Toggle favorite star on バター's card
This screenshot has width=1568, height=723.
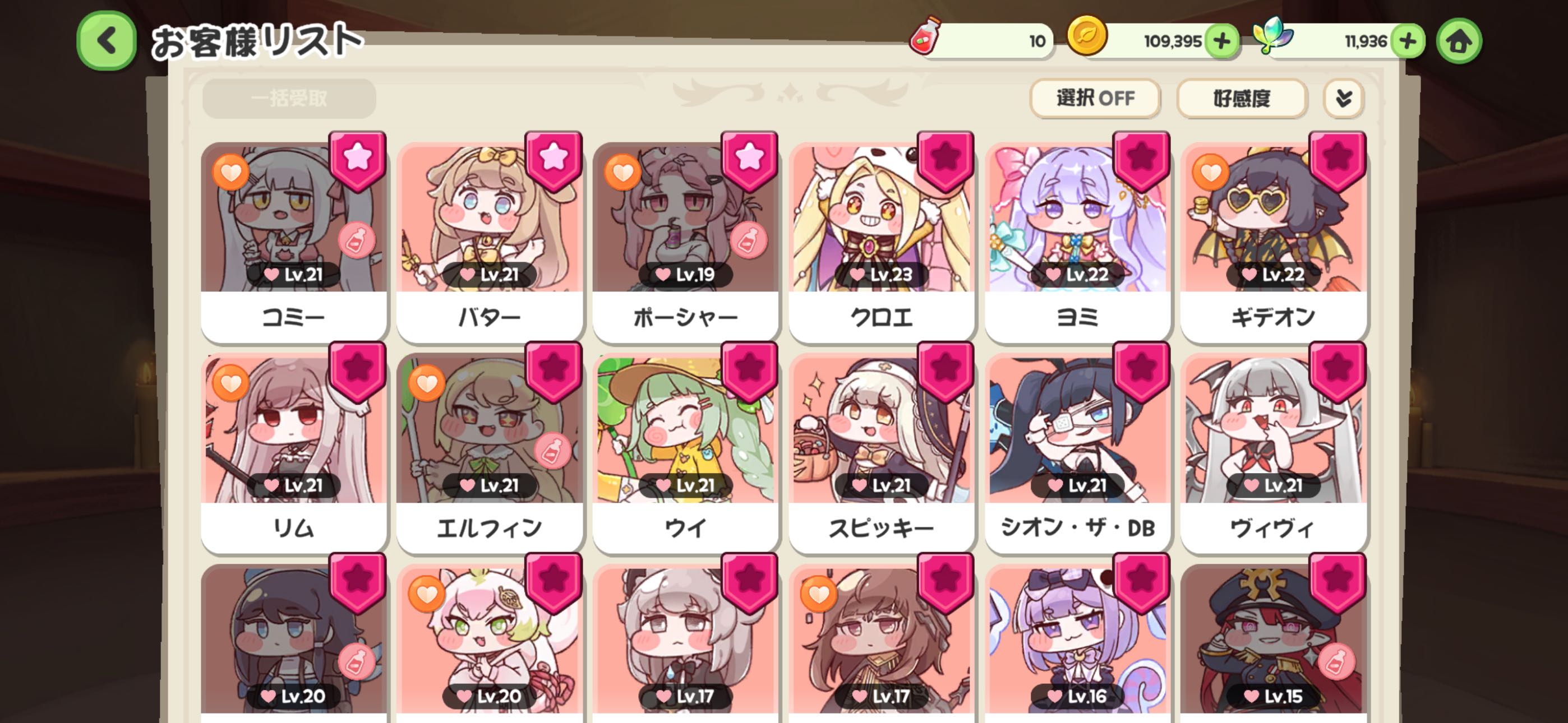(554, 160)
